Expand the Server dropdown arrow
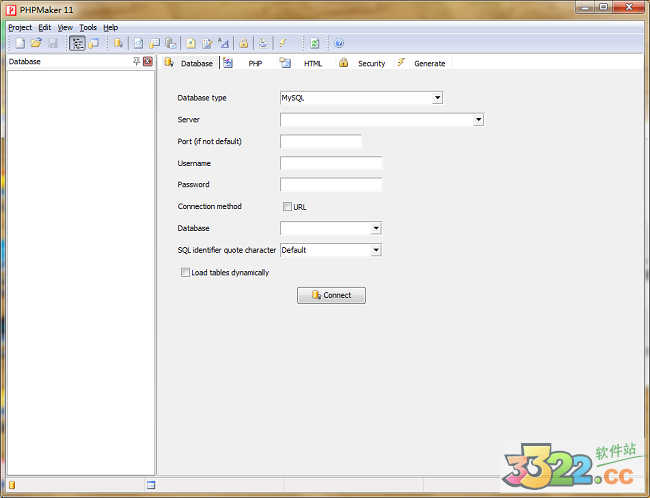Viewport: 650px width, 498px height. click(x=478, y=120)
